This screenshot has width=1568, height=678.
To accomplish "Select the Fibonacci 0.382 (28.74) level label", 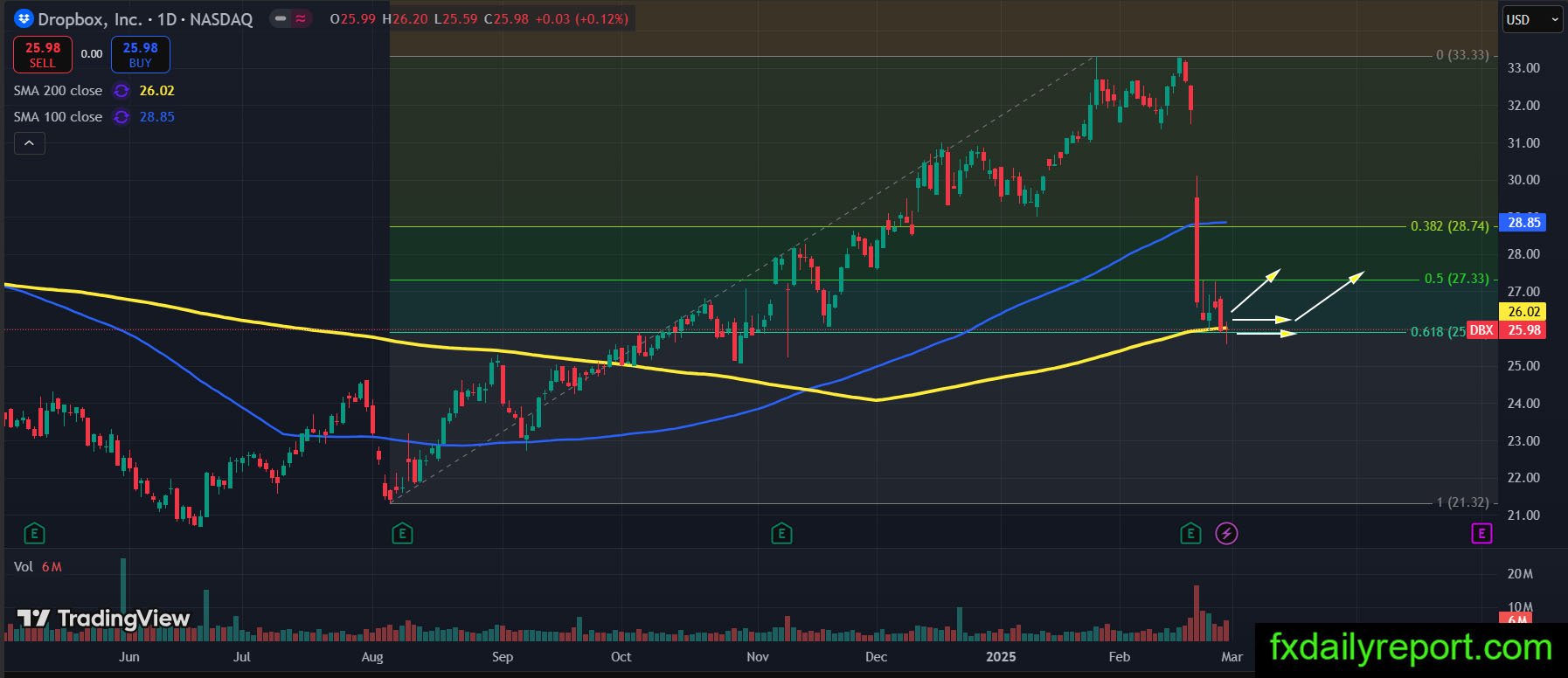I will [x=1450, y=226].
